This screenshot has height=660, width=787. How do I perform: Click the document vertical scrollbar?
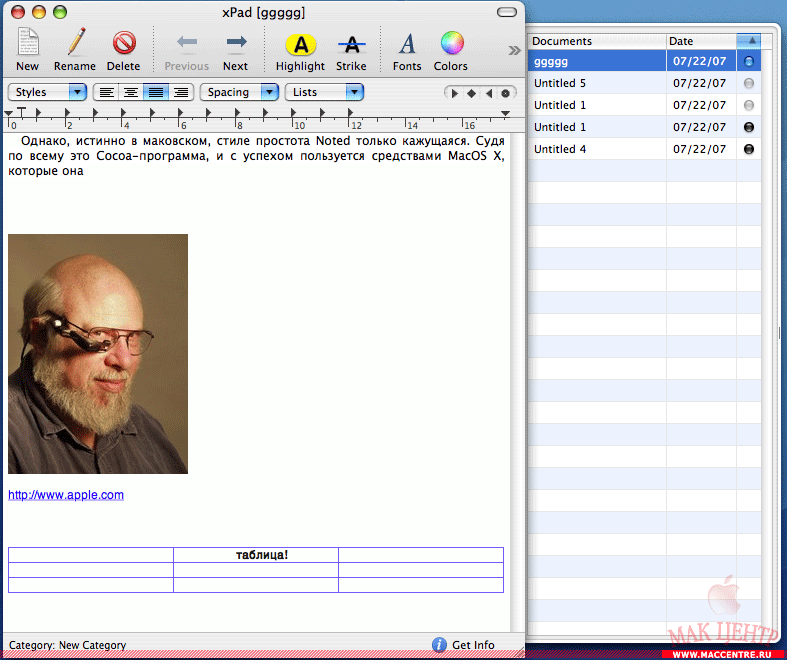point(517,381)
